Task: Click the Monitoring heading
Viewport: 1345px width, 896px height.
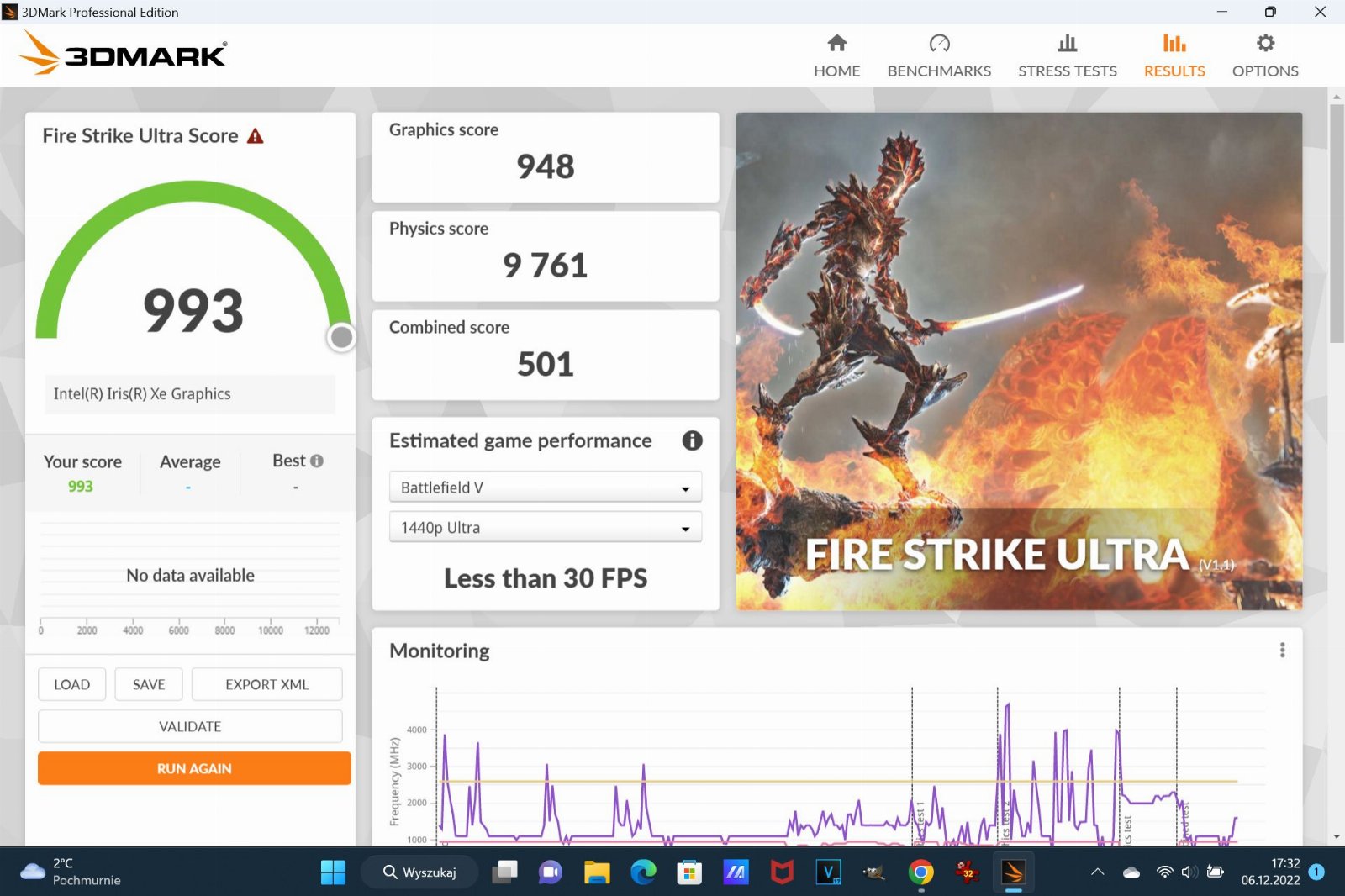Action: (439, 651)
